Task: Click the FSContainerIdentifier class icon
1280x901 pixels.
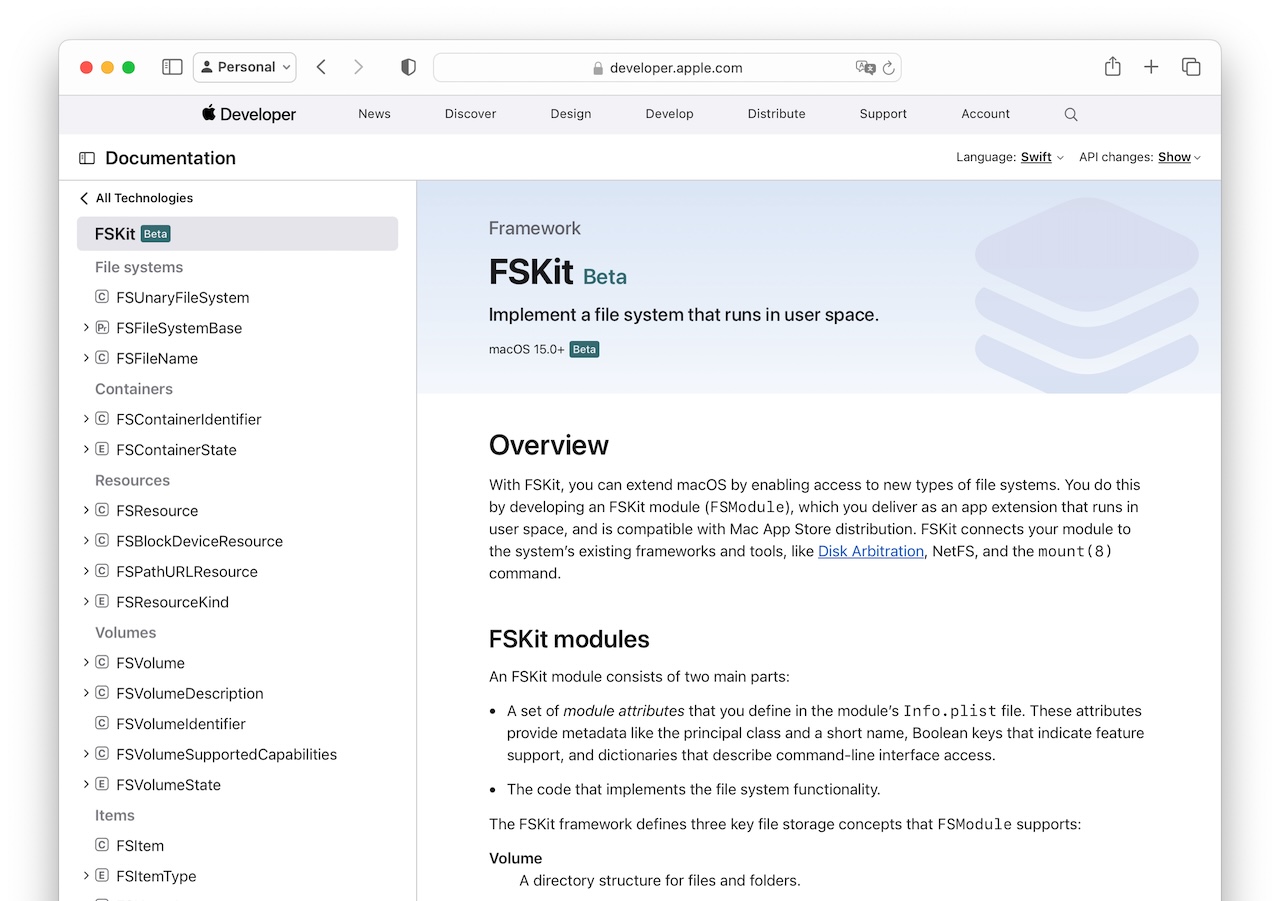Action: pos(102,419)
